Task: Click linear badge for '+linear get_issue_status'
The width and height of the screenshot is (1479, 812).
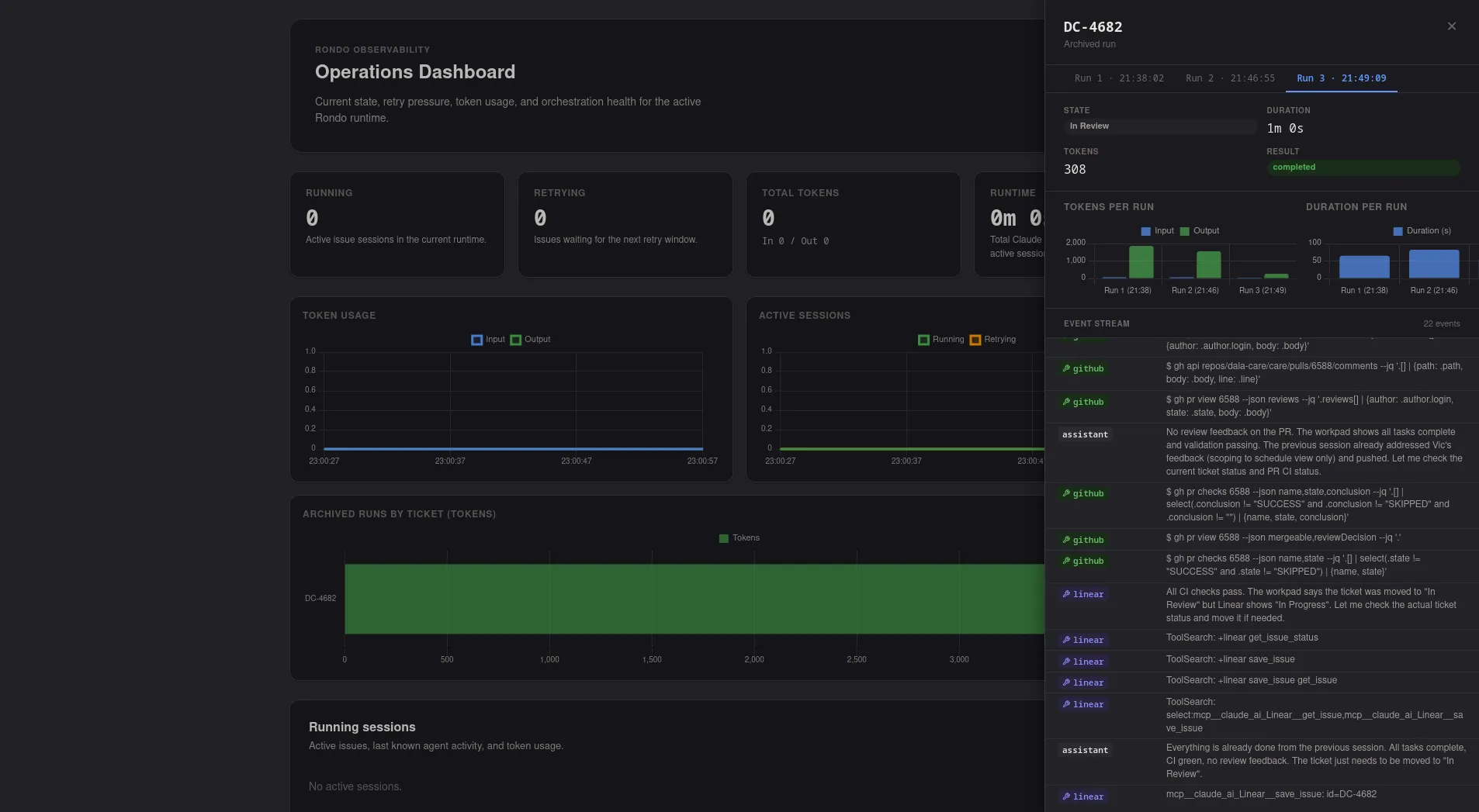Action: pos(1083,641)
